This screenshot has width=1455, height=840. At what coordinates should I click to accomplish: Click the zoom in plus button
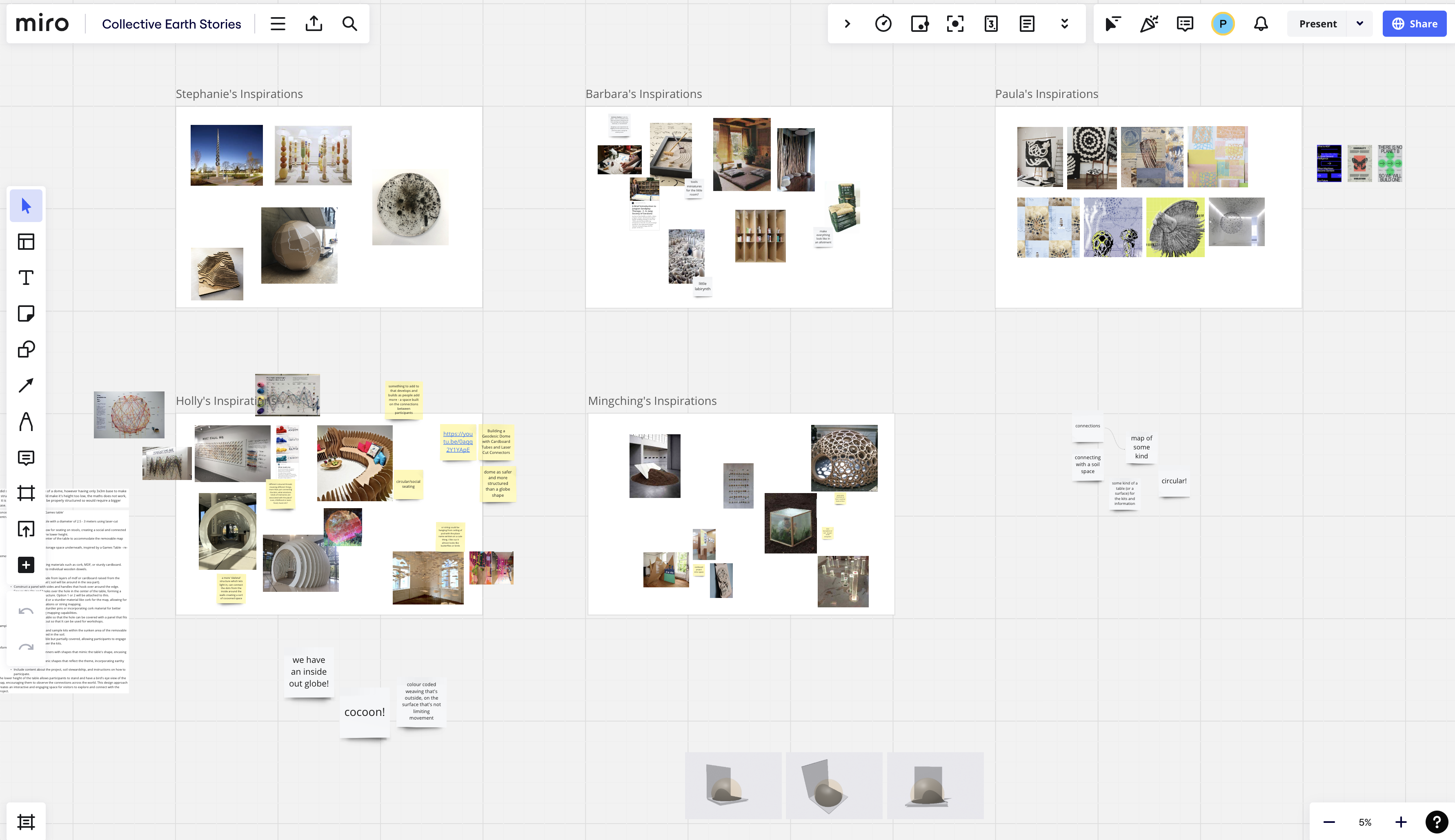[x=1400, y=822]
